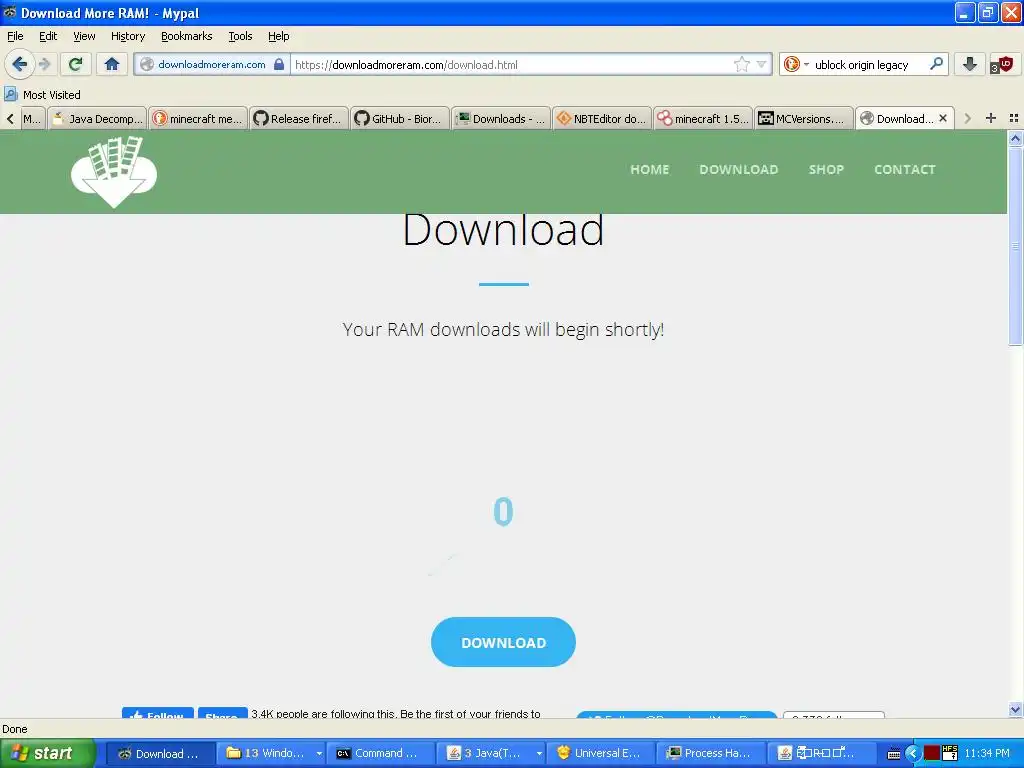The image size is (1024, 768).
Task: Open the Windows start button
Action: click(x=48, y=753)
